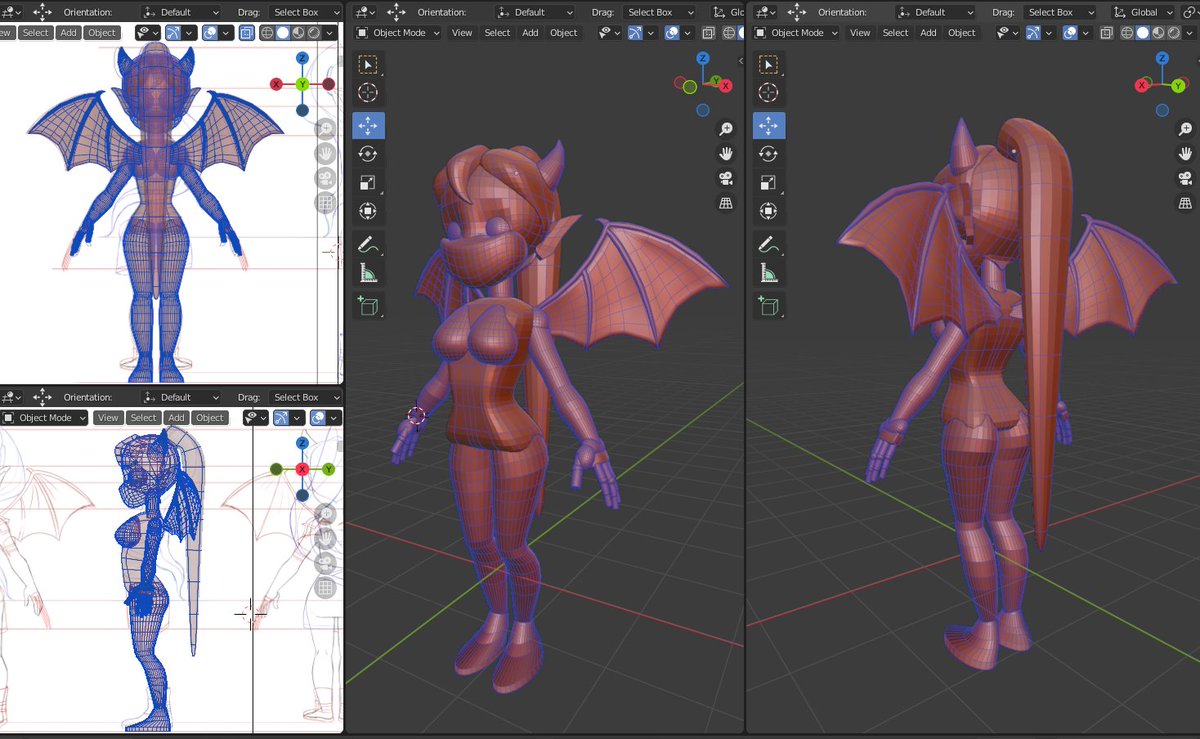This screenshot has height=739, width=1200.
Task: Toggle X-ray in front wireframe viewport header
Action: (247, 33)
